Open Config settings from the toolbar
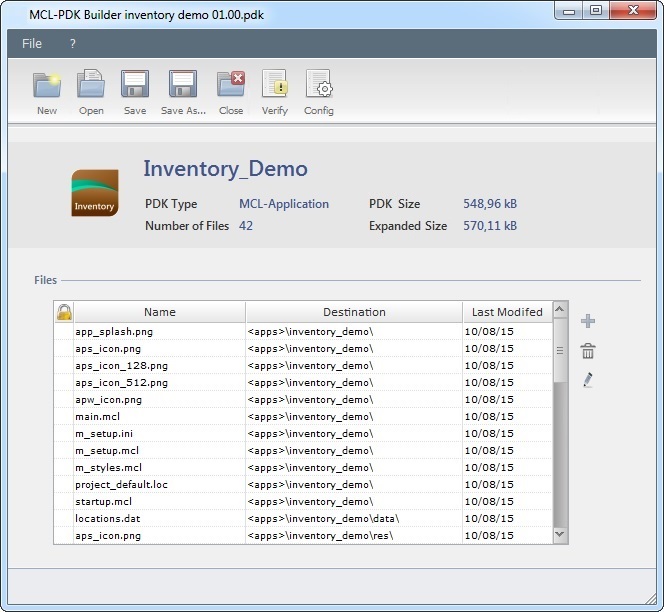Viewport: 664px width, 612px height. coord(319,85)
